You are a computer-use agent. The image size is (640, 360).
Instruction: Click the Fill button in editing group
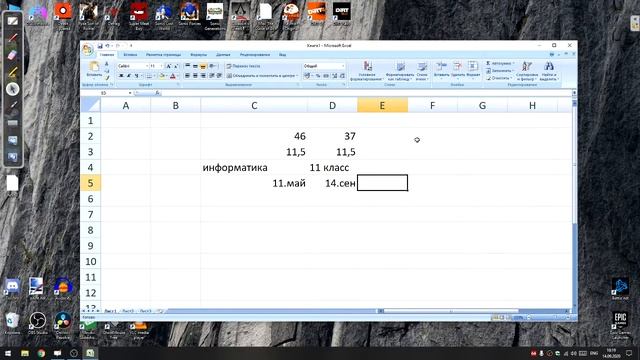[x=499, y=71]
